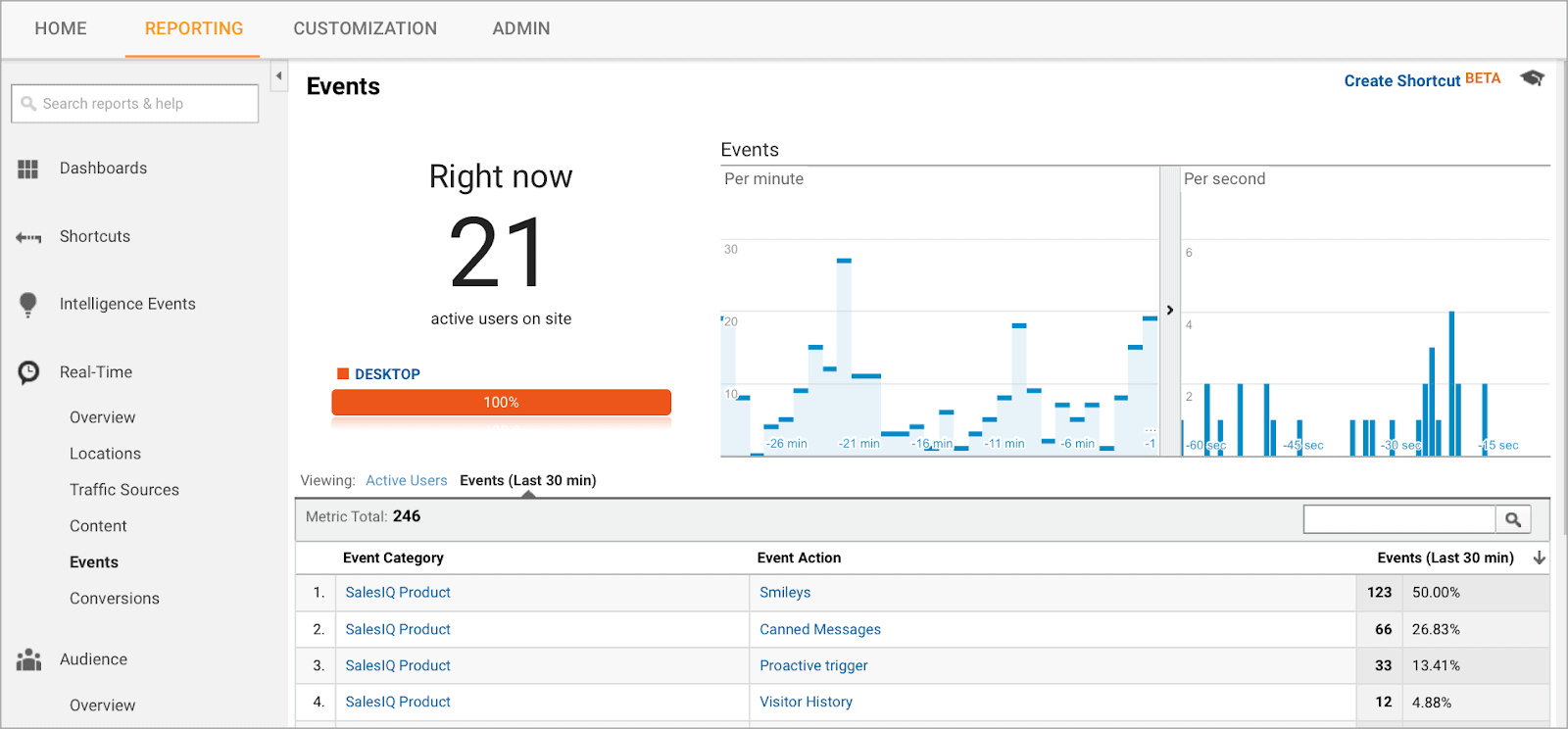Viewport: 1568px width, 729px height.
Task: Click the table filter search box
Action: click(1399, 519)
